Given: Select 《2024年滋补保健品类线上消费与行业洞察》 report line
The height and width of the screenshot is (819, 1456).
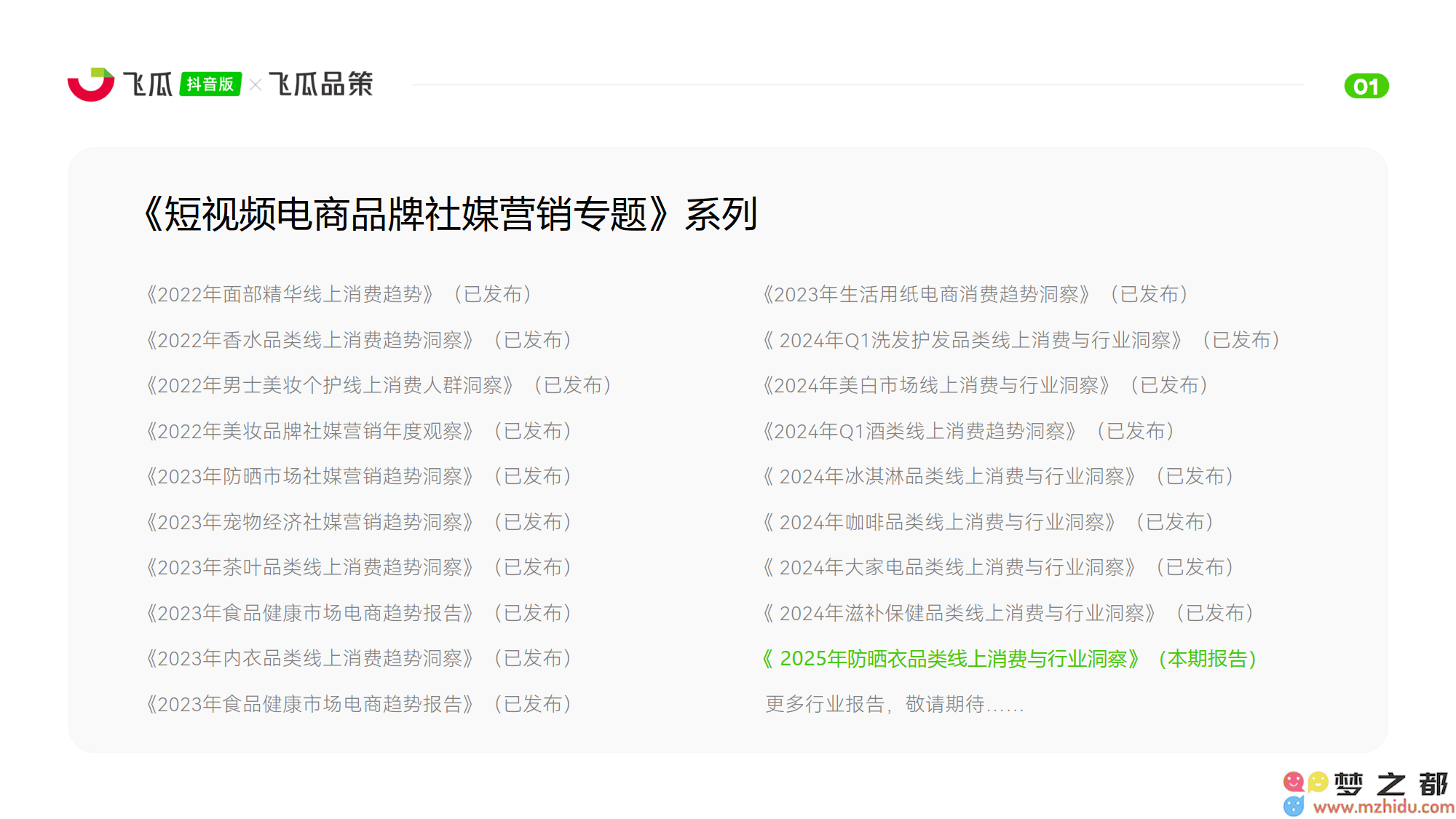Looking at the screenshot, I should [1009, 613].
